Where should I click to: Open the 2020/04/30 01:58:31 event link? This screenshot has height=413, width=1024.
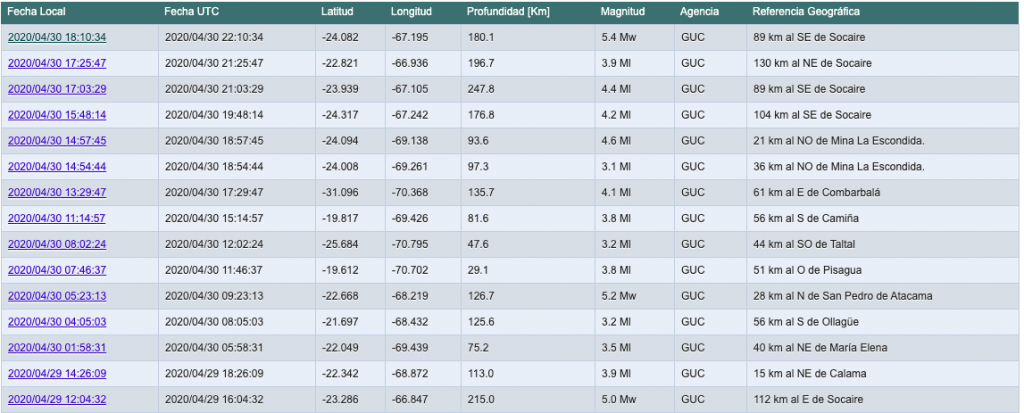click(x=57, y=348)
